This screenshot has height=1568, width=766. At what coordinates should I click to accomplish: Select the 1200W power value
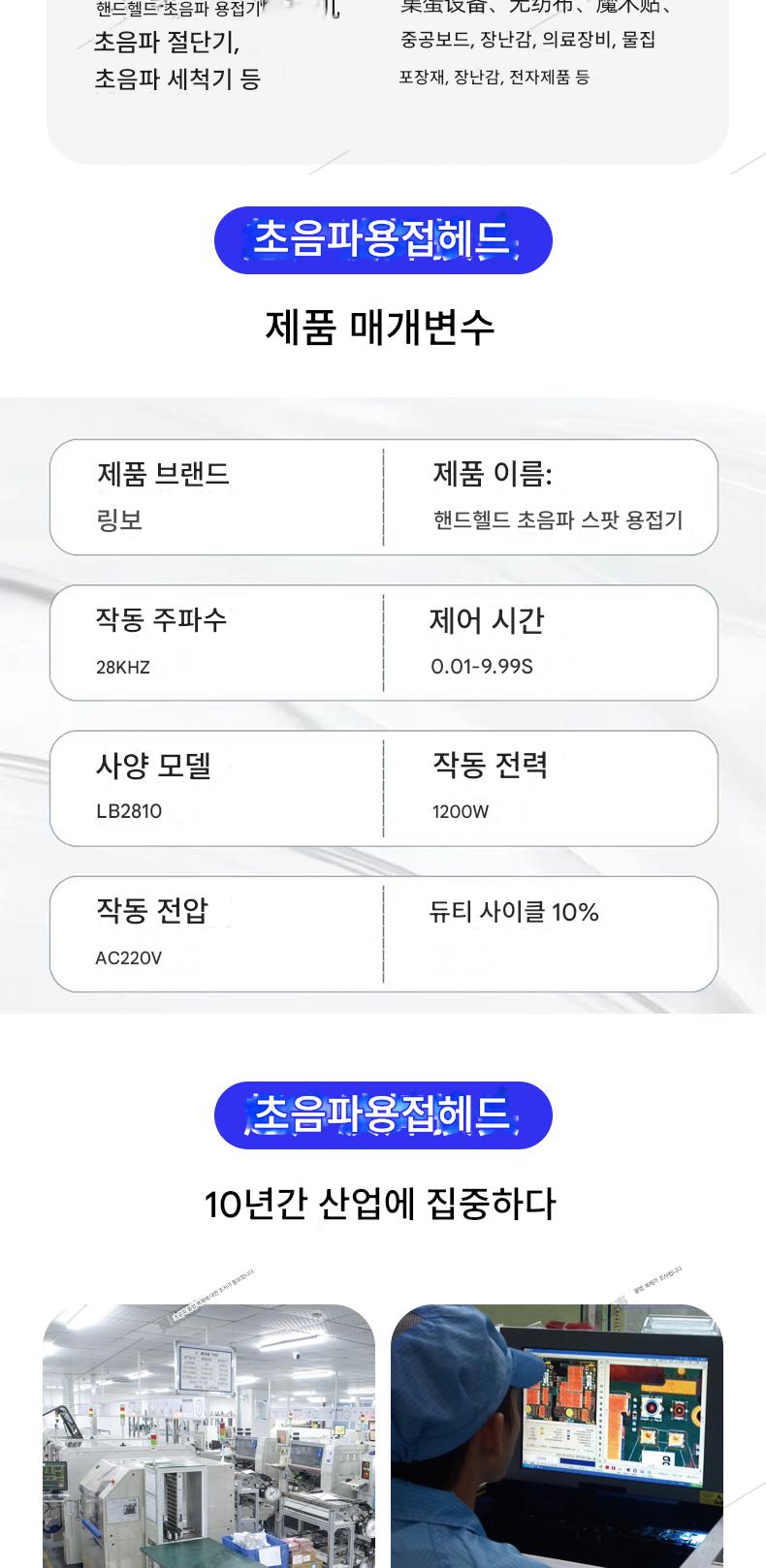[461, 812]
